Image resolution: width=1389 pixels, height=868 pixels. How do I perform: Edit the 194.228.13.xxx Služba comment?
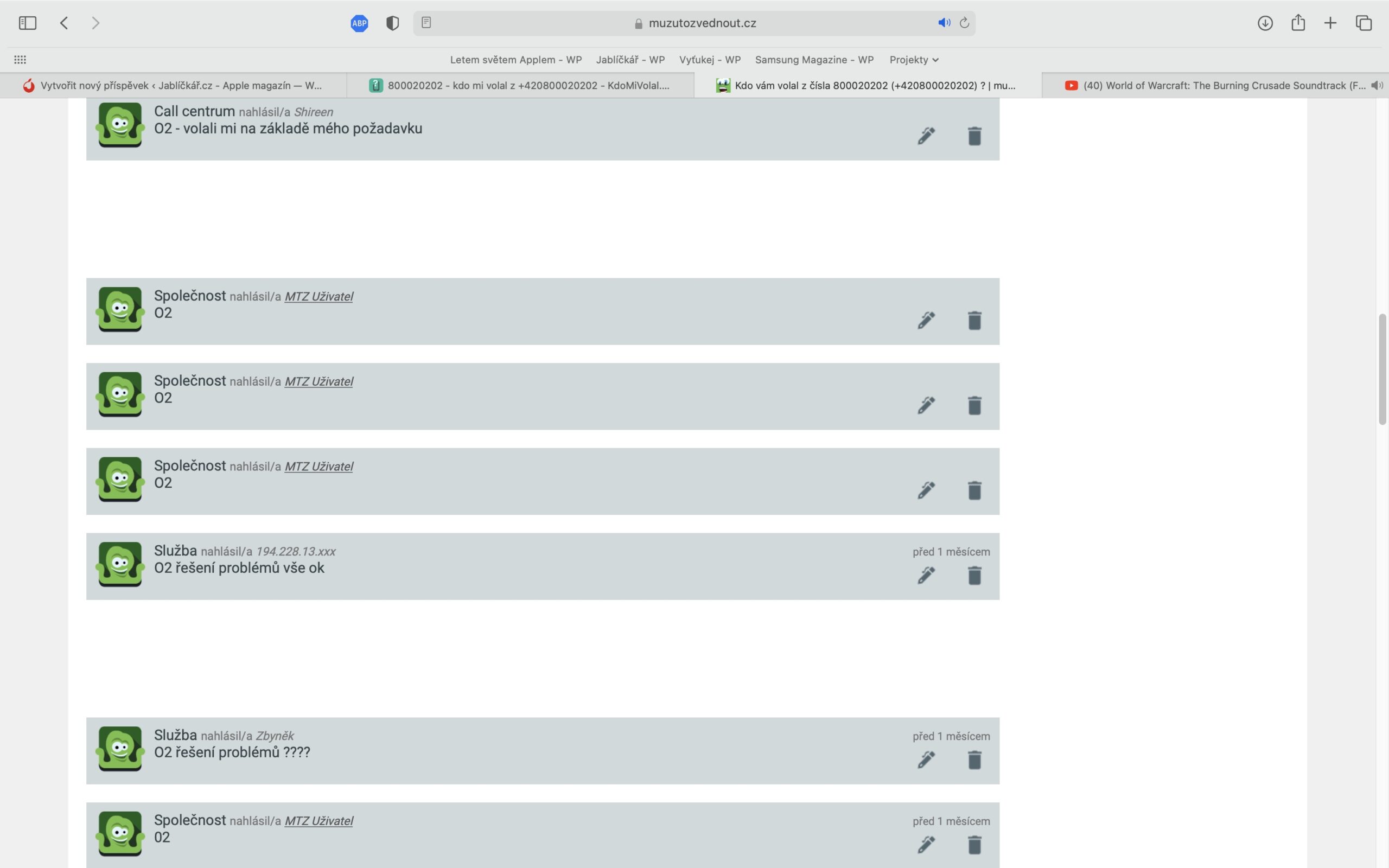point(926,575)
